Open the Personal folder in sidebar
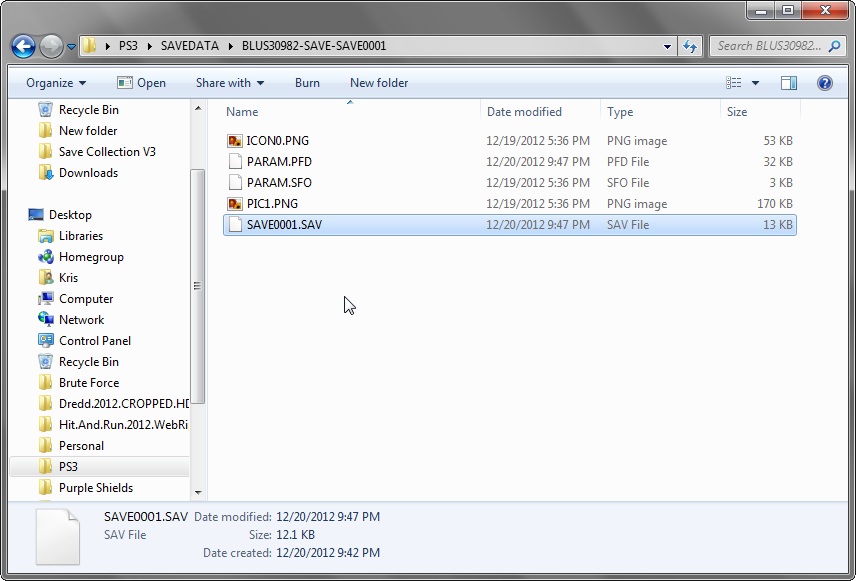Viewport: 856px width, 581px height. coord(81,446)
